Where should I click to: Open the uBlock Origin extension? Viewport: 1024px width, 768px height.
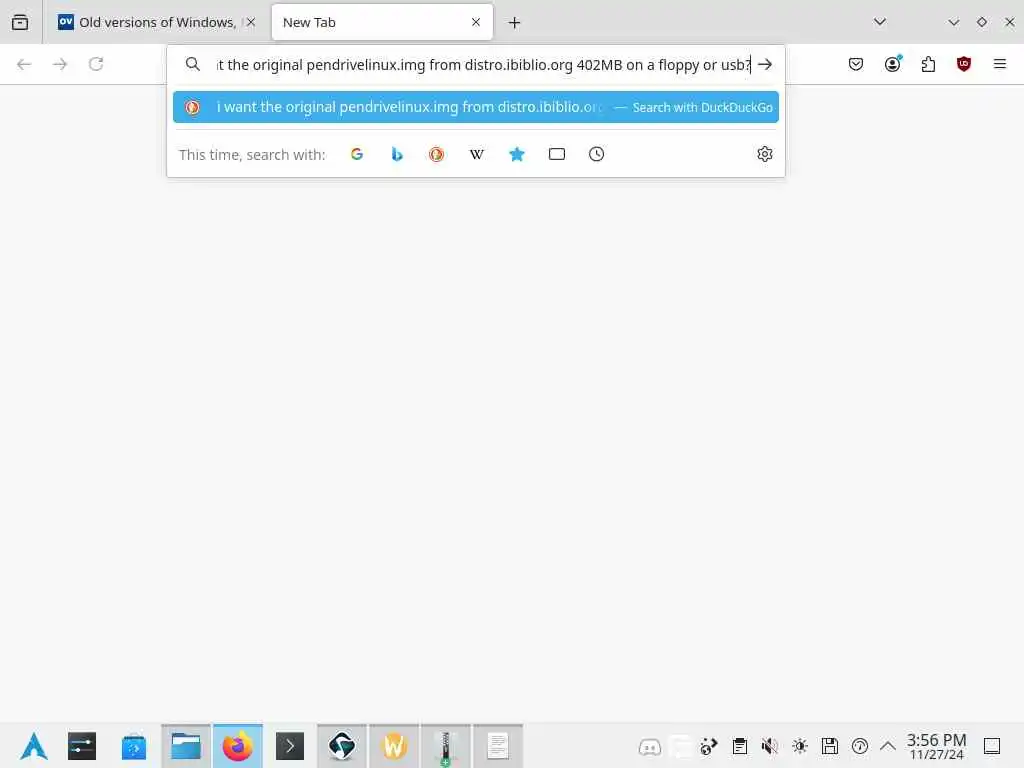click(x=964, y=64)
